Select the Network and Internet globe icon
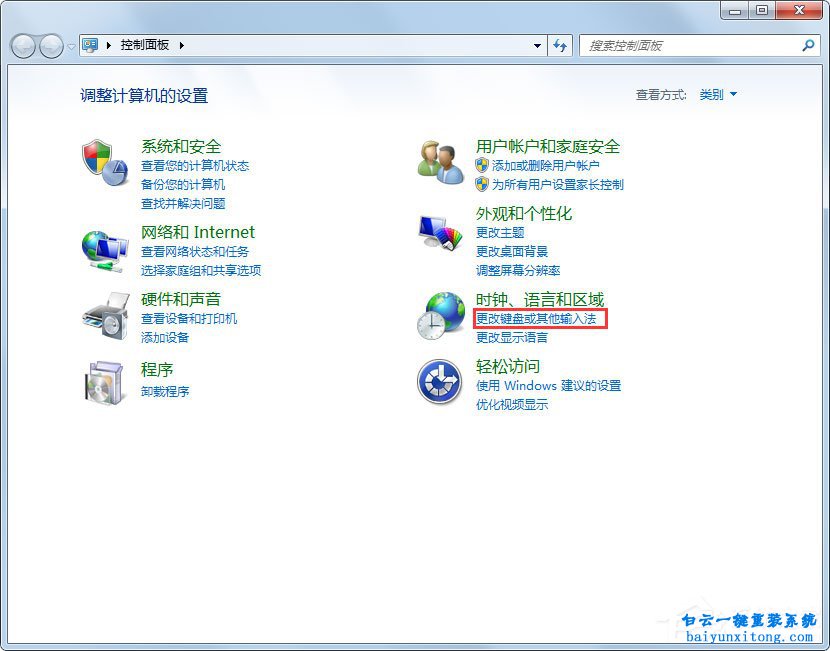The height and width of the screenshot is (651, 830). point(105,251)
